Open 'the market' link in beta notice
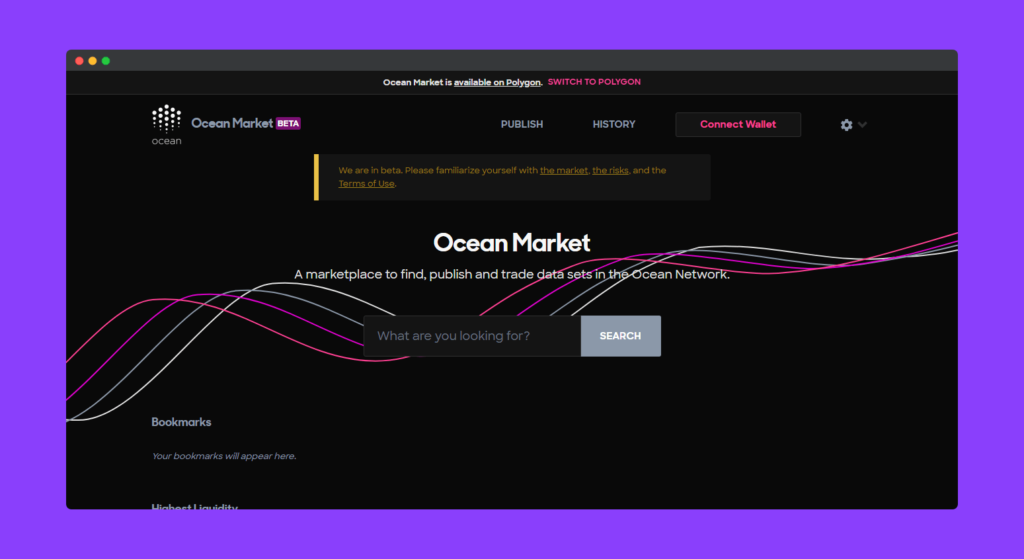This screenshot has height=559, width=1024. [564, 170]
